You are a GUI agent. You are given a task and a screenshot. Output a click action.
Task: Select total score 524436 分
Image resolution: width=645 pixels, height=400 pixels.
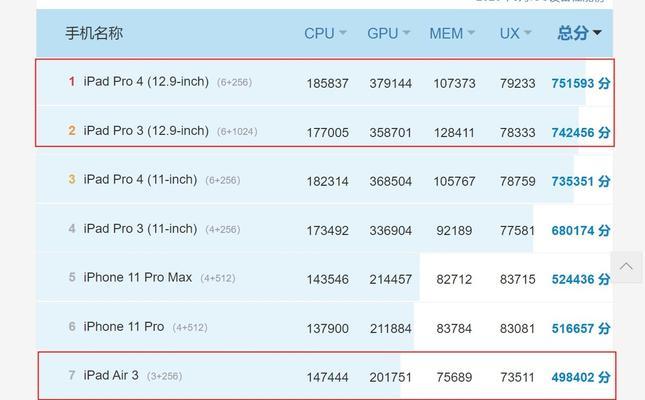pos(581,279)
